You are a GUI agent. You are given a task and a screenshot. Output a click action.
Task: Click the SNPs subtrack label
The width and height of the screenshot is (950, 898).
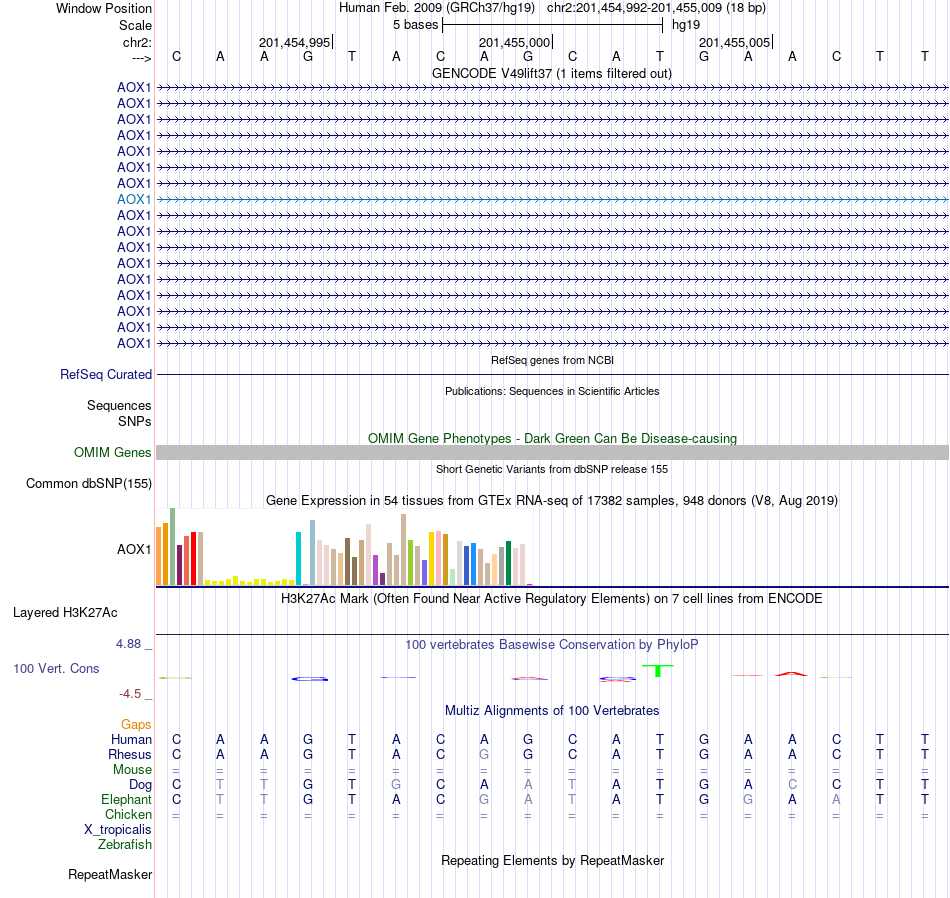pyautogui.click(x=135, y=421)
